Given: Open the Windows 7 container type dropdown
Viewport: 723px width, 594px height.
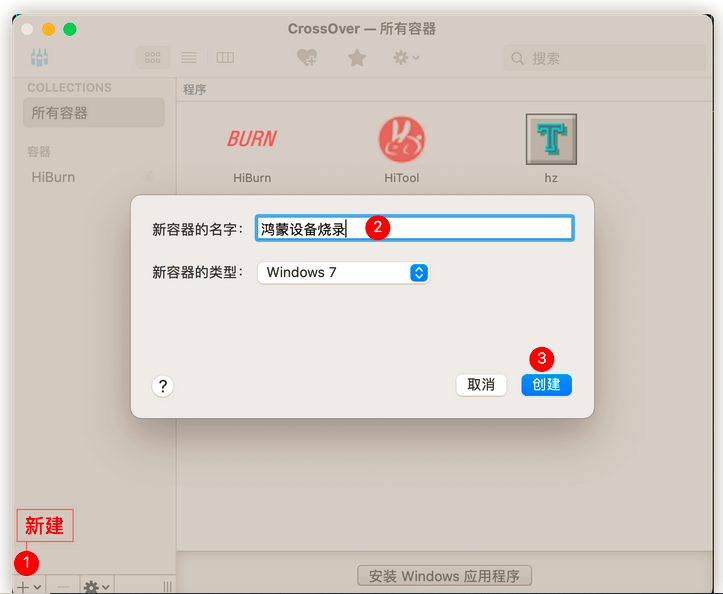Looking at the screenshot, I should click(x=344, y=273).
